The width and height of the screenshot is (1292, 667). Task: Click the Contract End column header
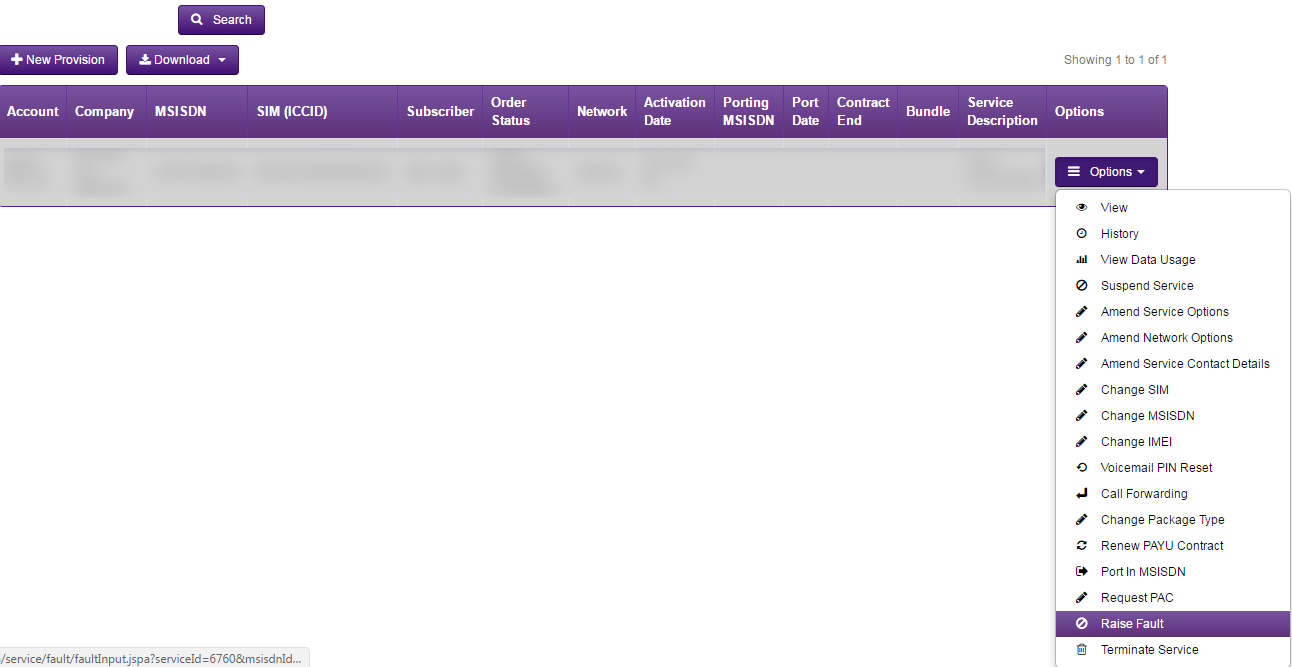click(863, 111)
